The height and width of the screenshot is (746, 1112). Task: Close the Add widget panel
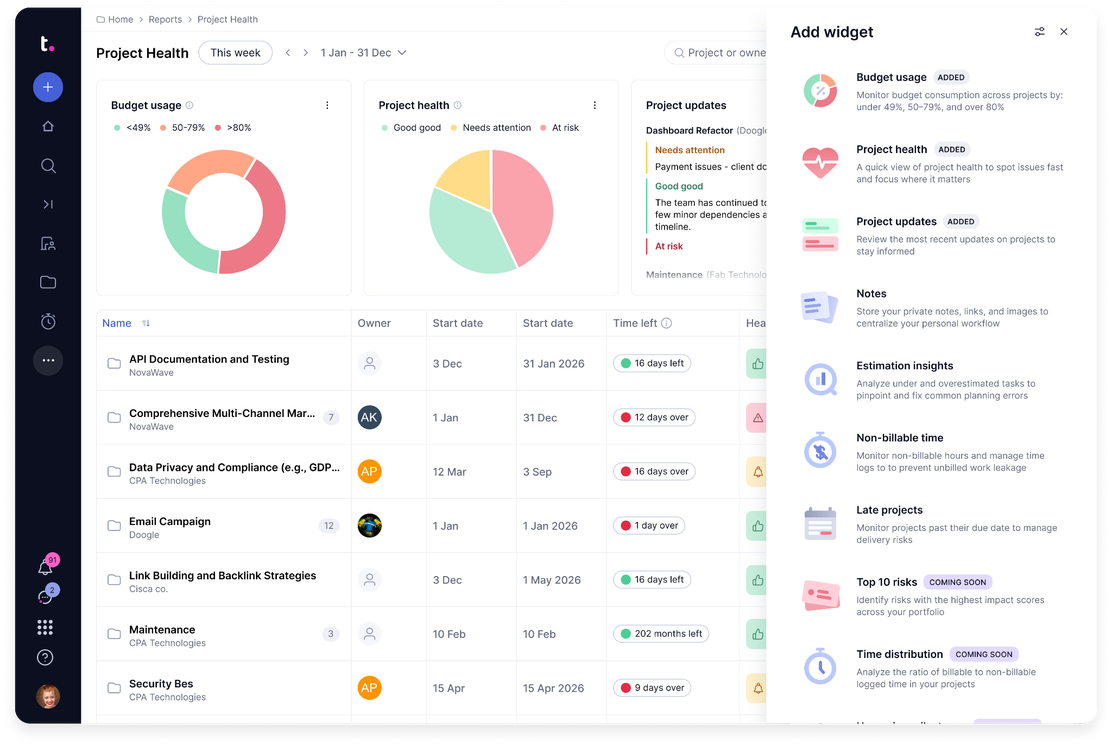pos(1064,32)
